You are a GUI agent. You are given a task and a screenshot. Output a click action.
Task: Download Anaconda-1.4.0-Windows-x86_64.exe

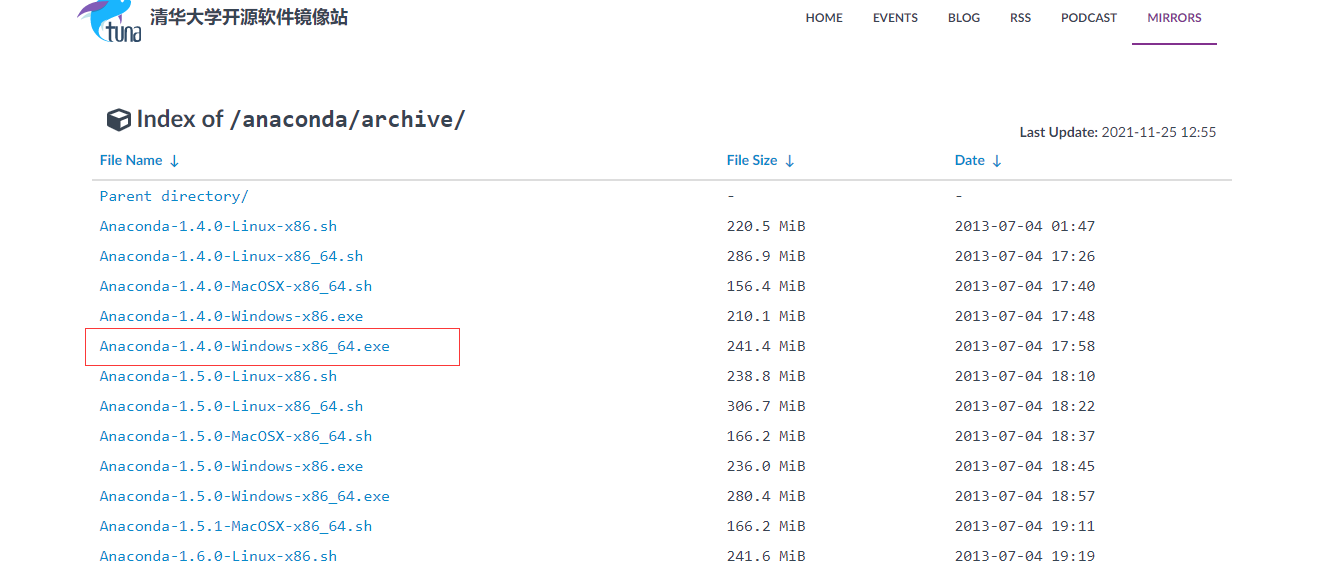pos(245,346)
